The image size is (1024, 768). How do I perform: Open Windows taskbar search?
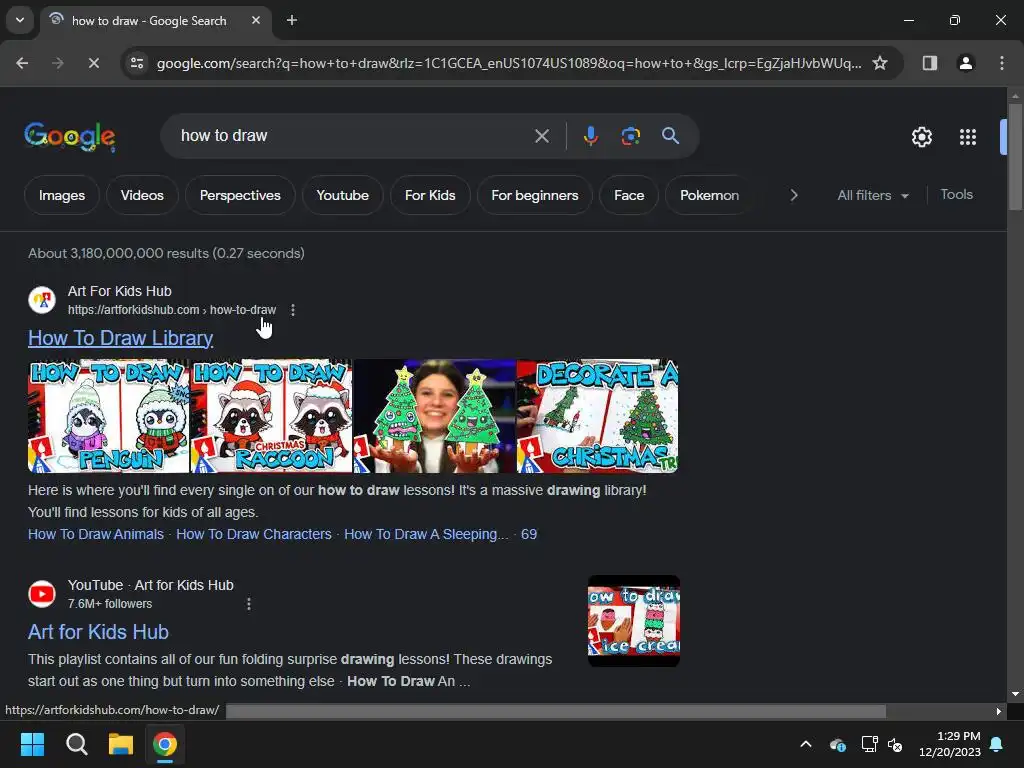(x=76, y=744)
